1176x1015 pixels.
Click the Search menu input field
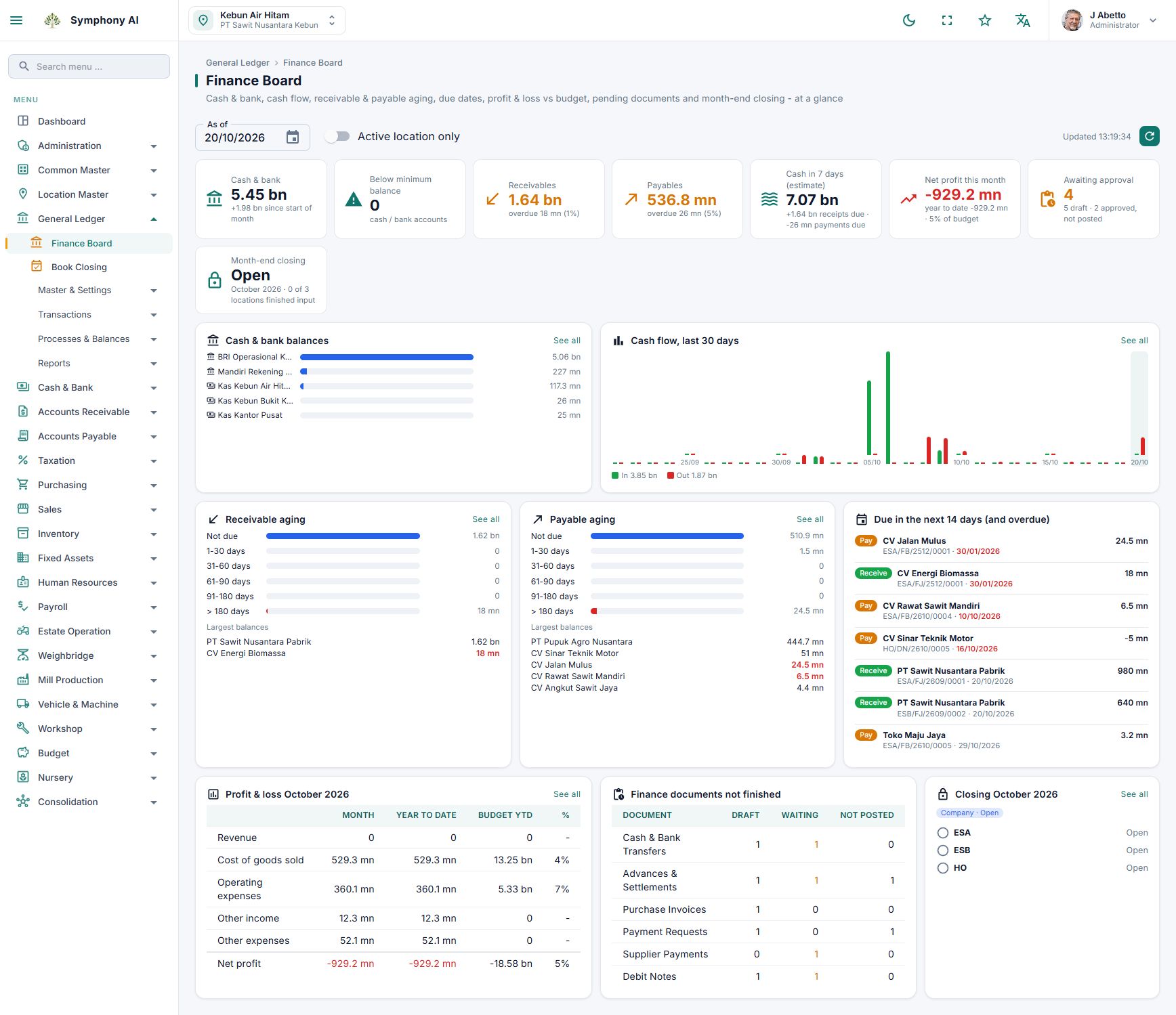pyautogui.click(x=89, y=66)
